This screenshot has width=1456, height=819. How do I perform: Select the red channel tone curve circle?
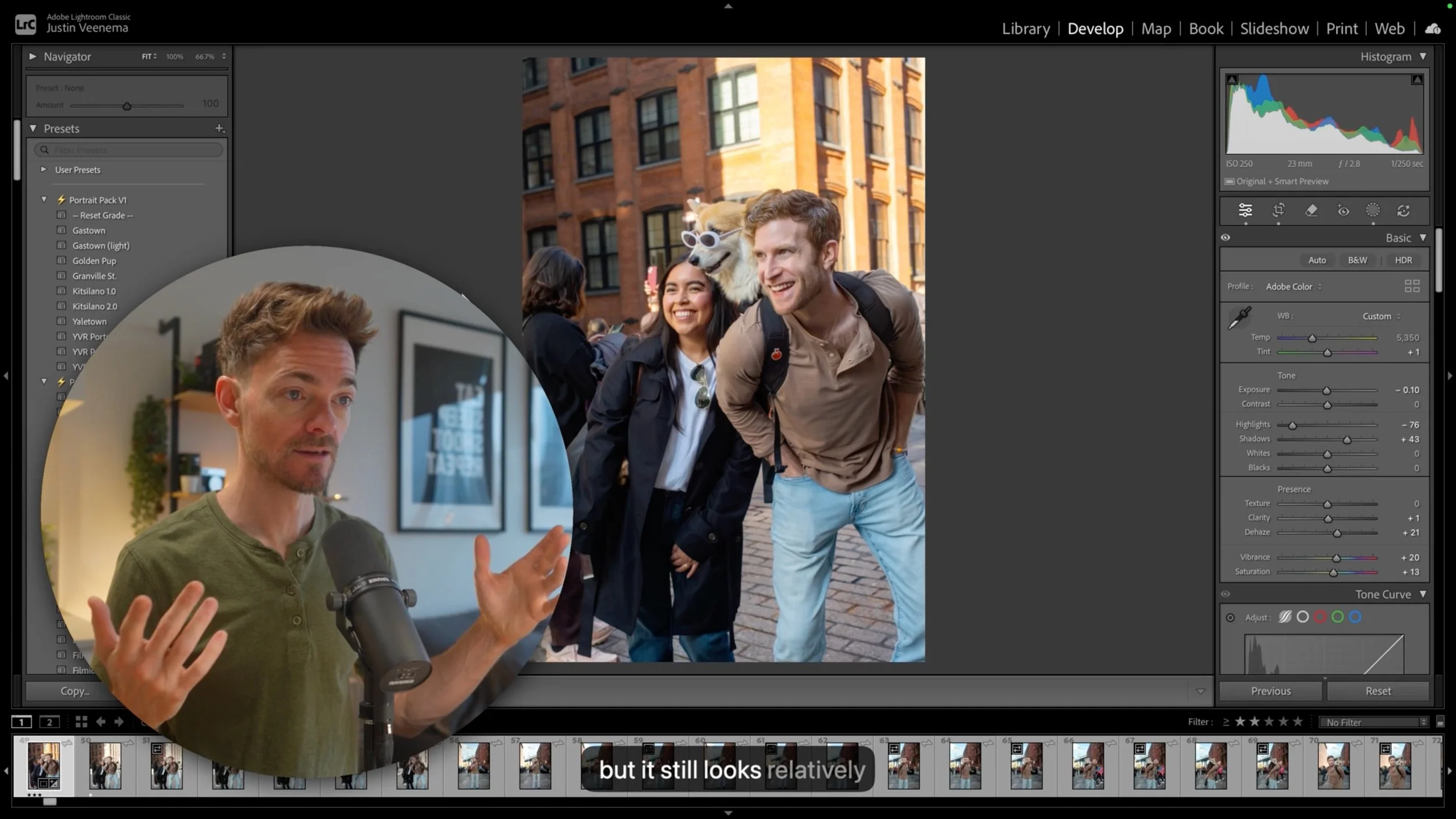tap(1320, 617)
